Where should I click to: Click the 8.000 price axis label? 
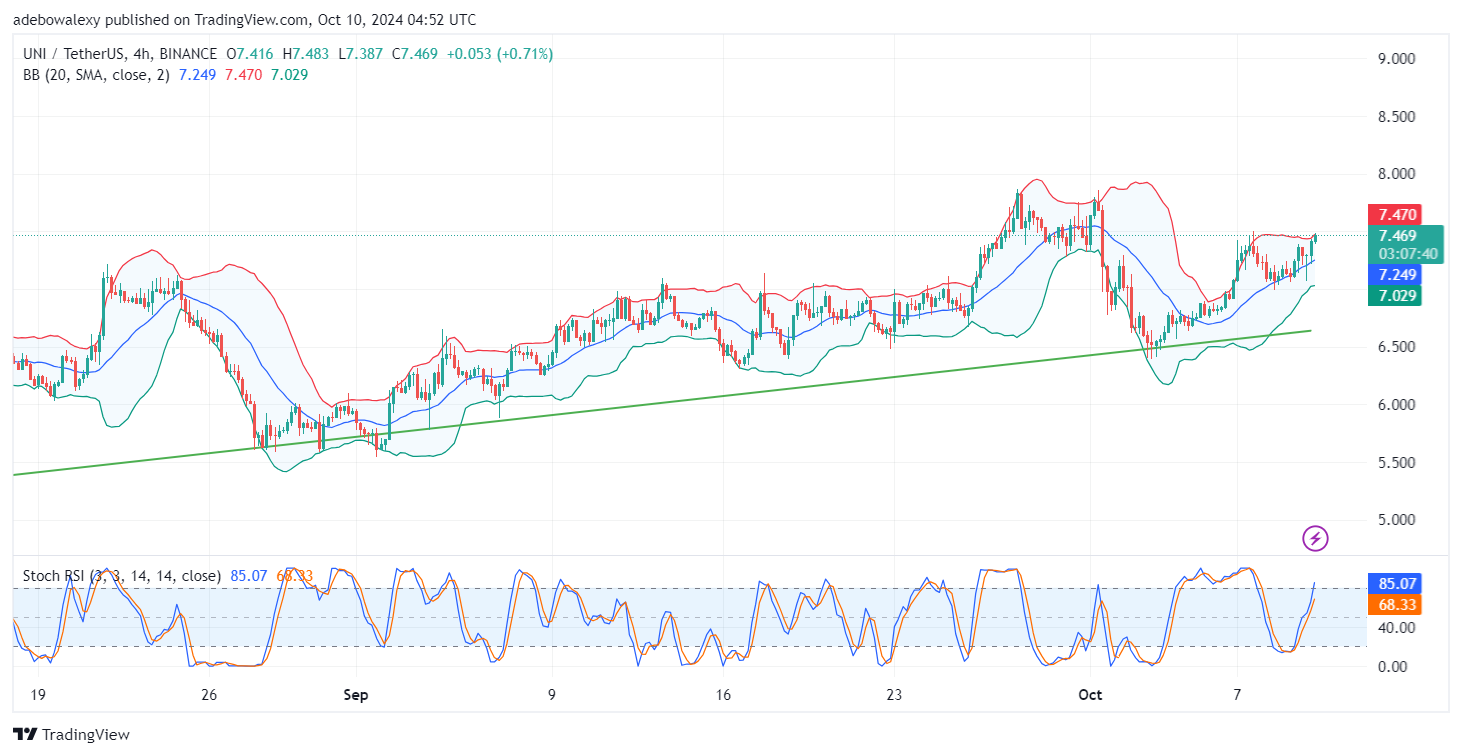(1395, 174)
